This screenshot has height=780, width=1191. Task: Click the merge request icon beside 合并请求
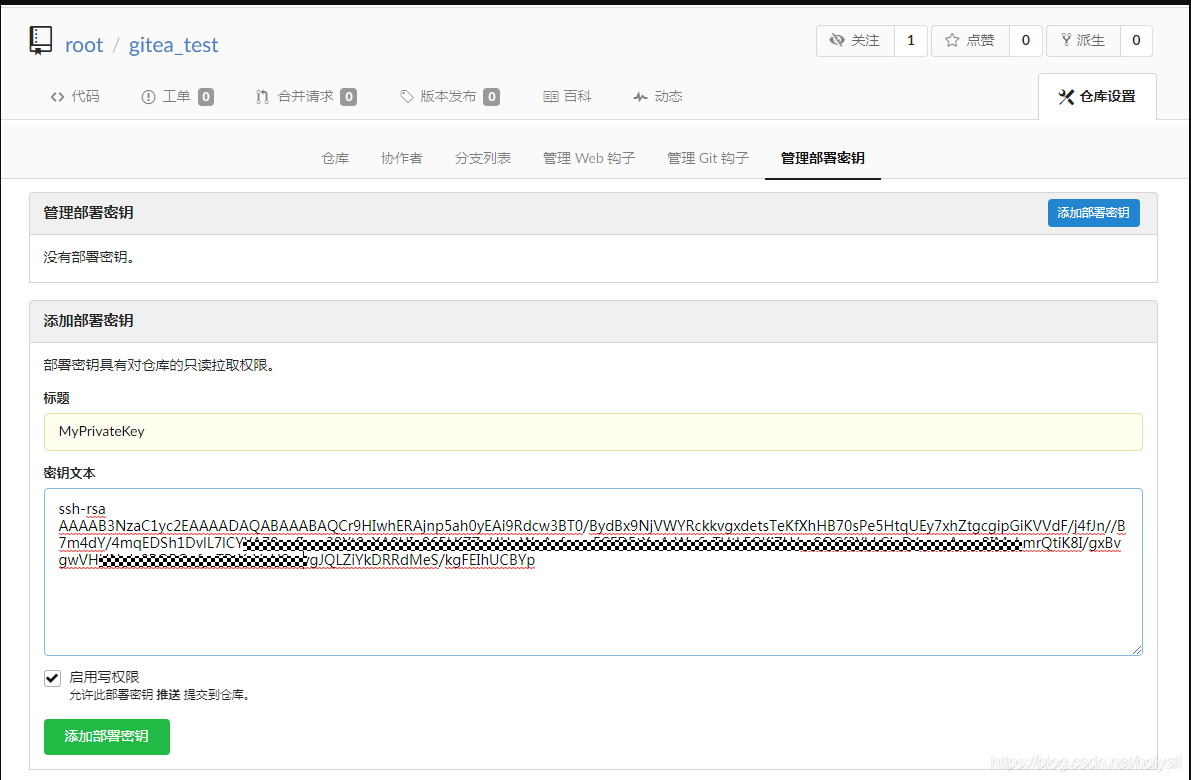pos(261,96)
